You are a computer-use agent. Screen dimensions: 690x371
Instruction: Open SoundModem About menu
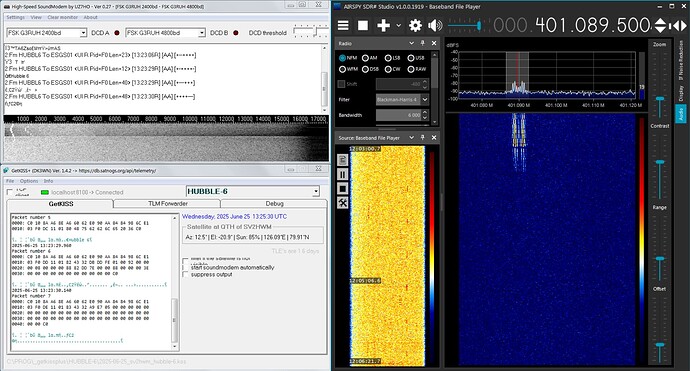point(90,17)
